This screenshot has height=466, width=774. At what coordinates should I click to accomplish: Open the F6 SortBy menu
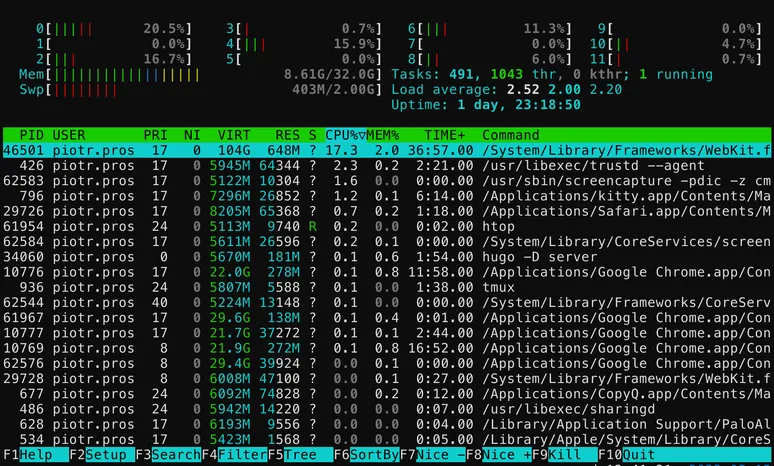[x=366, y=455]
